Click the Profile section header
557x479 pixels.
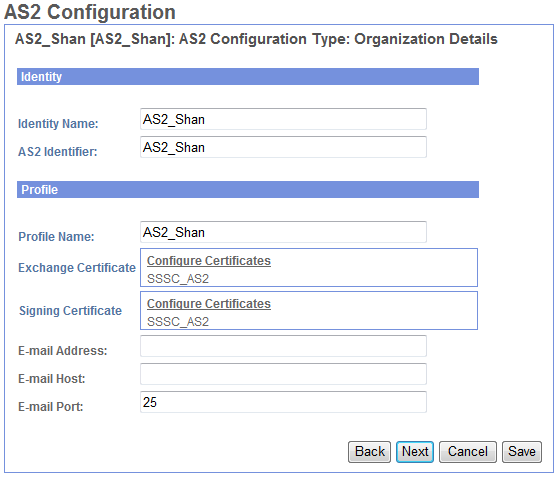(x=248, y=189)
